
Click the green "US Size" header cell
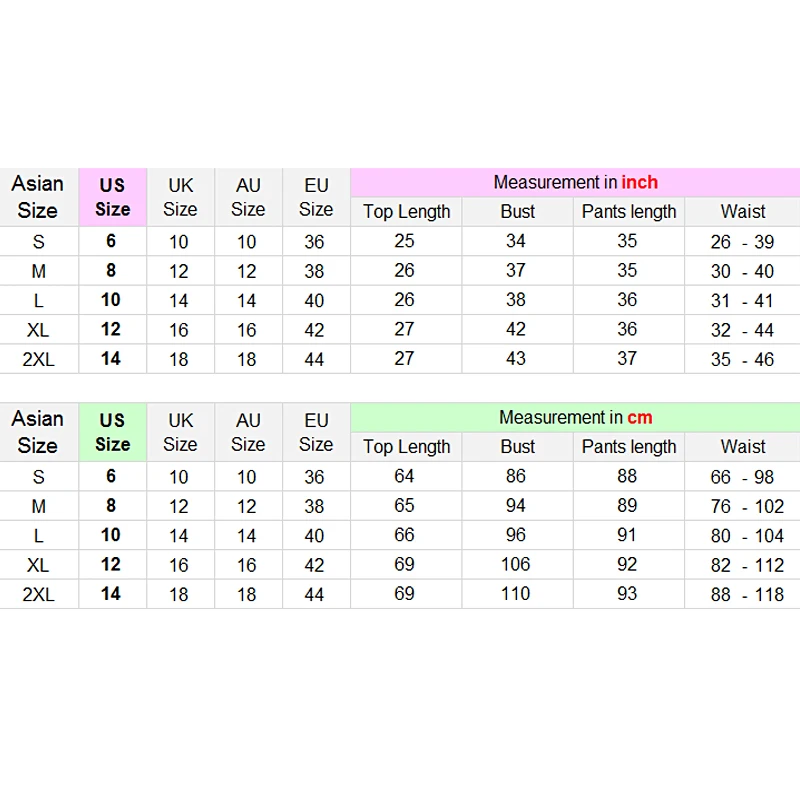(112, 432)
